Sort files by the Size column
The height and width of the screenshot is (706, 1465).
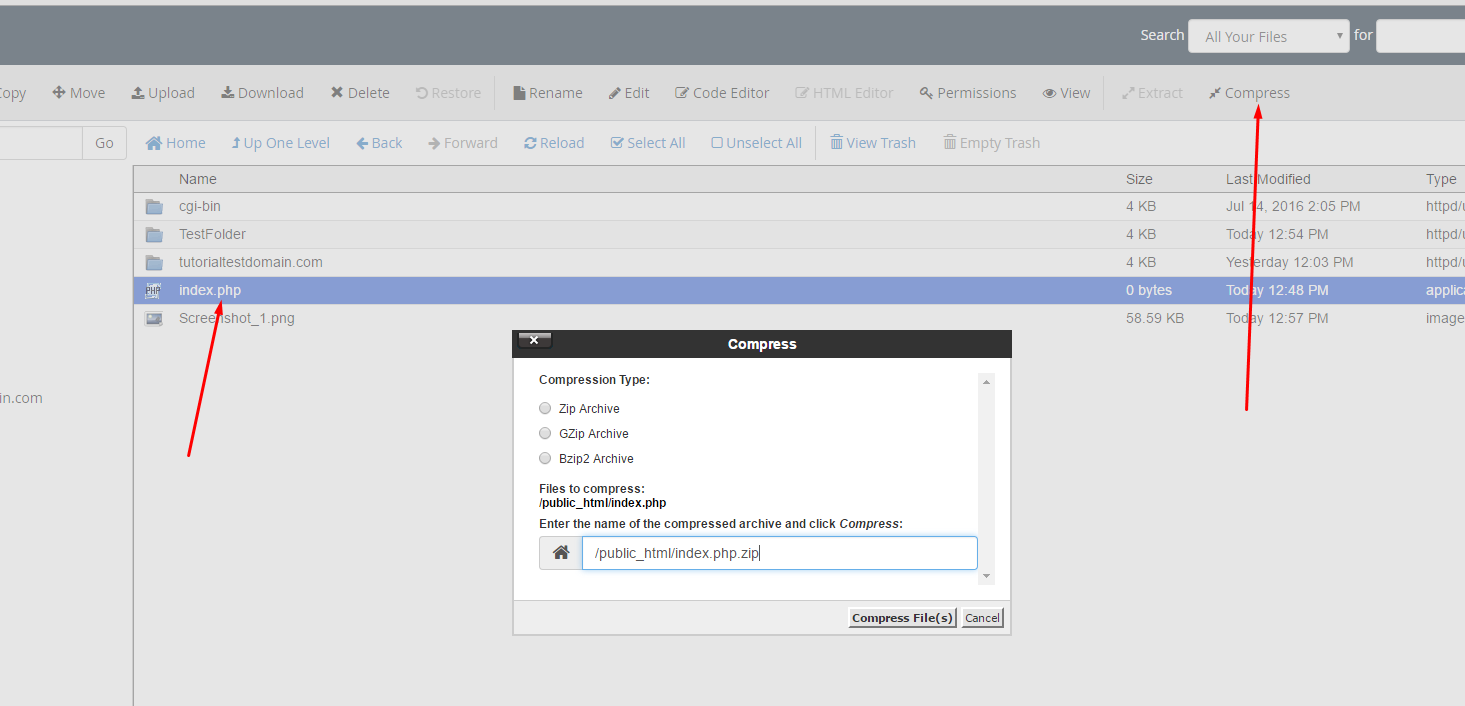tap(1139, 178)
